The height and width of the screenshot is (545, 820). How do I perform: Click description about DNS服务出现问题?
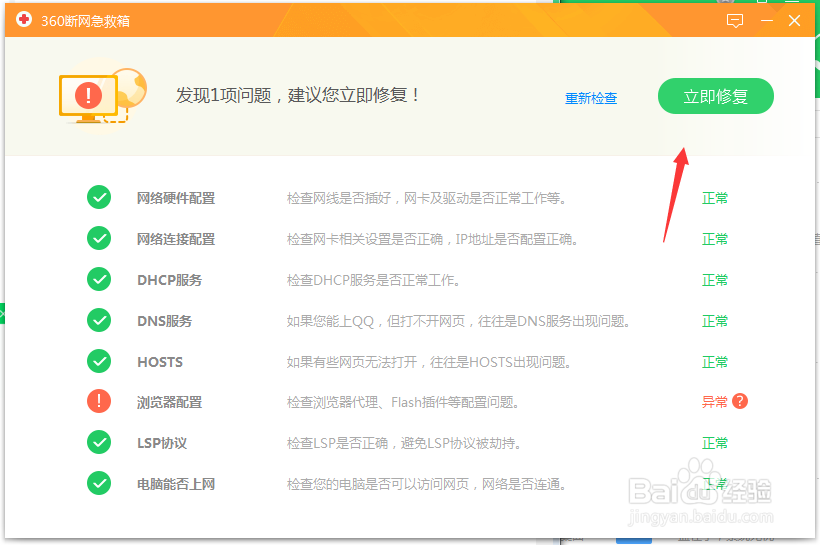pos(458,321)
